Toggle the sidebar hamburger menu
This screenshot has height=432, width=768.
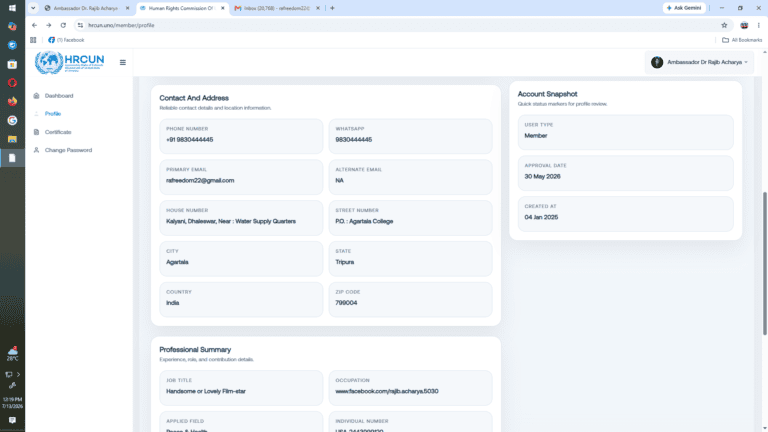[122, 62]
